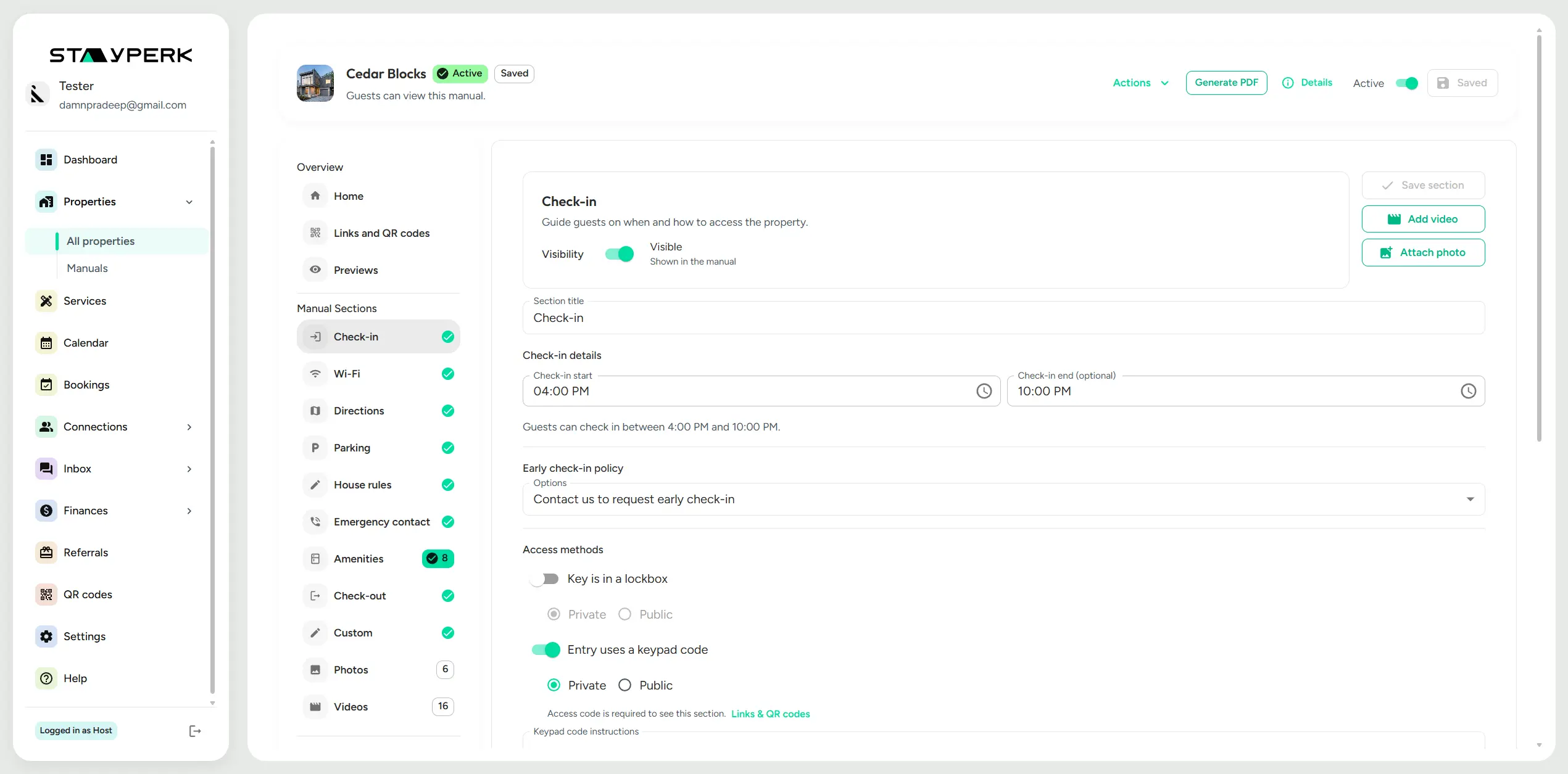
Task: Toggle the Check-in Visibility switch
Action: tap(619, 254)
